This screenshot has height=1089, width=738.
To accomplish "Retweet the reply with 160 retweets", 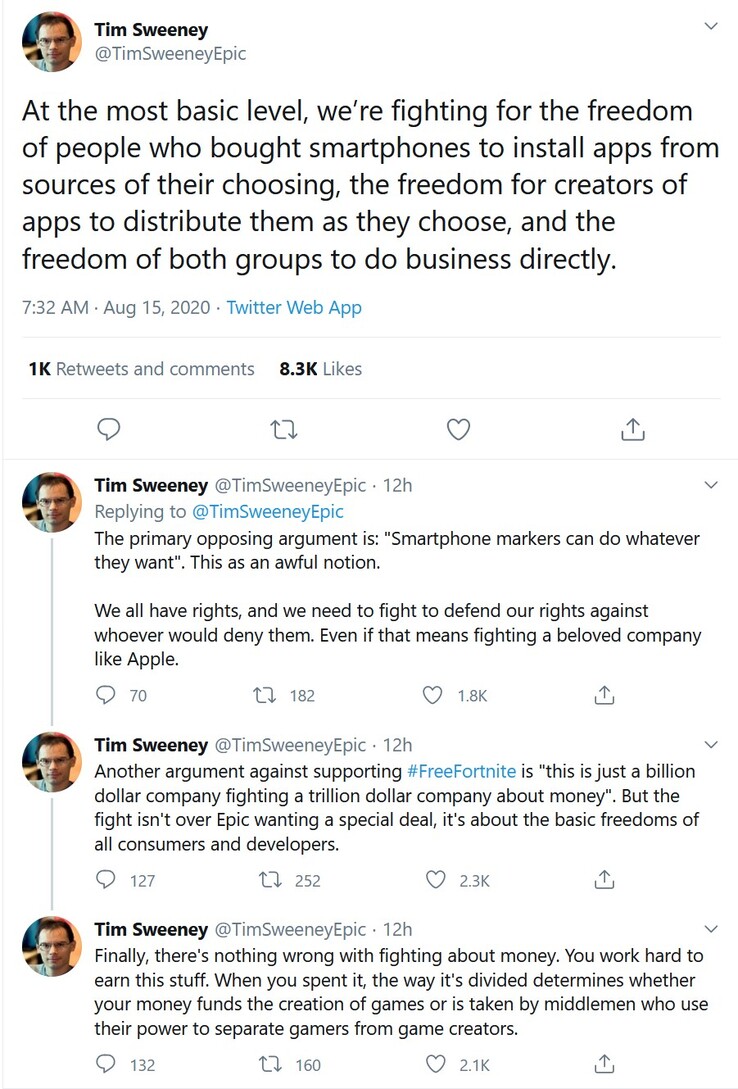I will (x=269, y=1064).
